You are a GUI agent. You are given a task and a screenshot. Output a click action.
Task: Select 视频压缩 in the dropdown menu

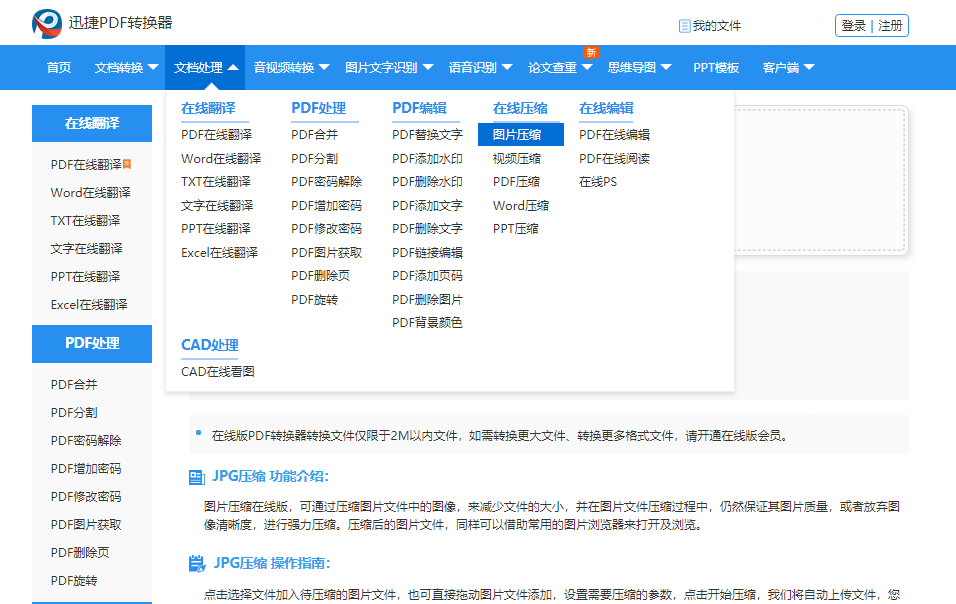click(x=516, y=158)
